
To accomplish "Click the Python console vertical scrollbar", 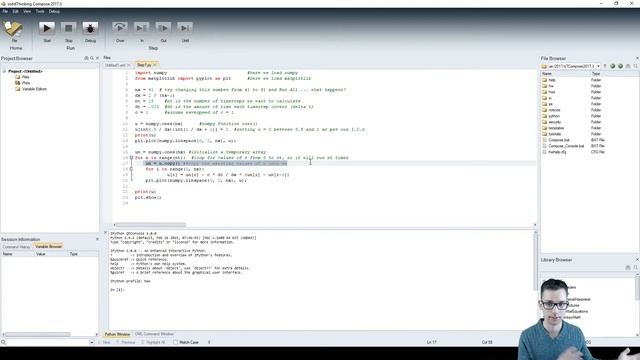I will click(x=535, y=261).
